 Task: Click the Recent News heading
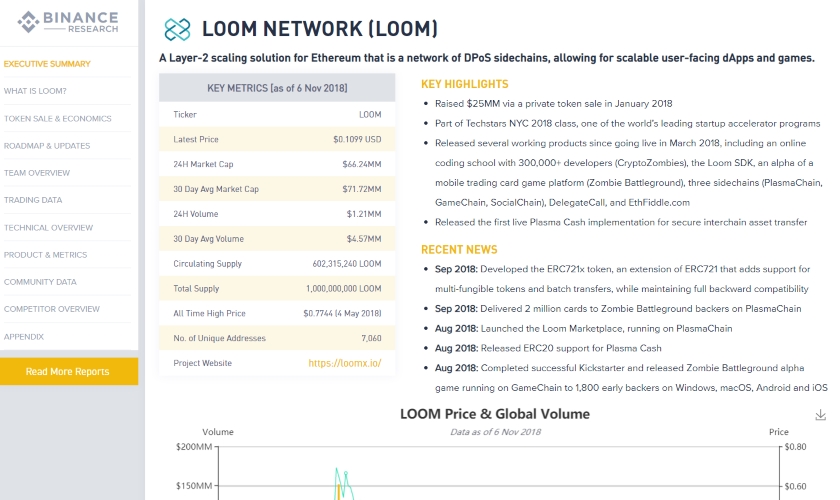click(x=459, y=250)
